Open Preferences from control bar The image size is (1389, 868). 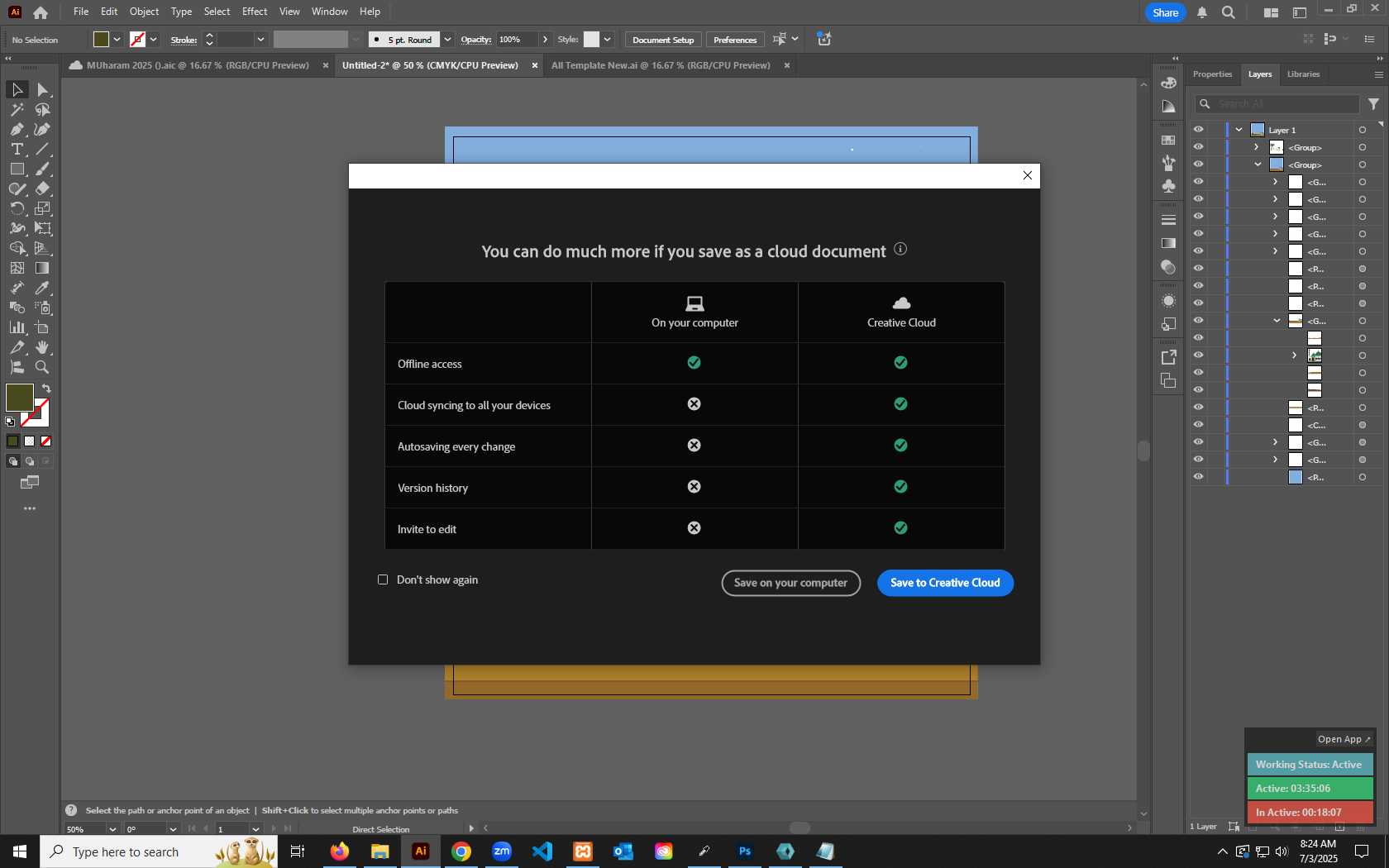coord(735,40)
